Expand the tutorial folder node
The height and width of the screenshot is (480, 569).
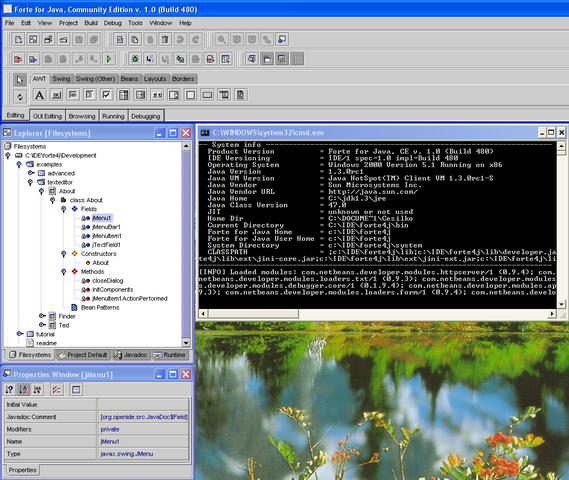pos(20,334)
